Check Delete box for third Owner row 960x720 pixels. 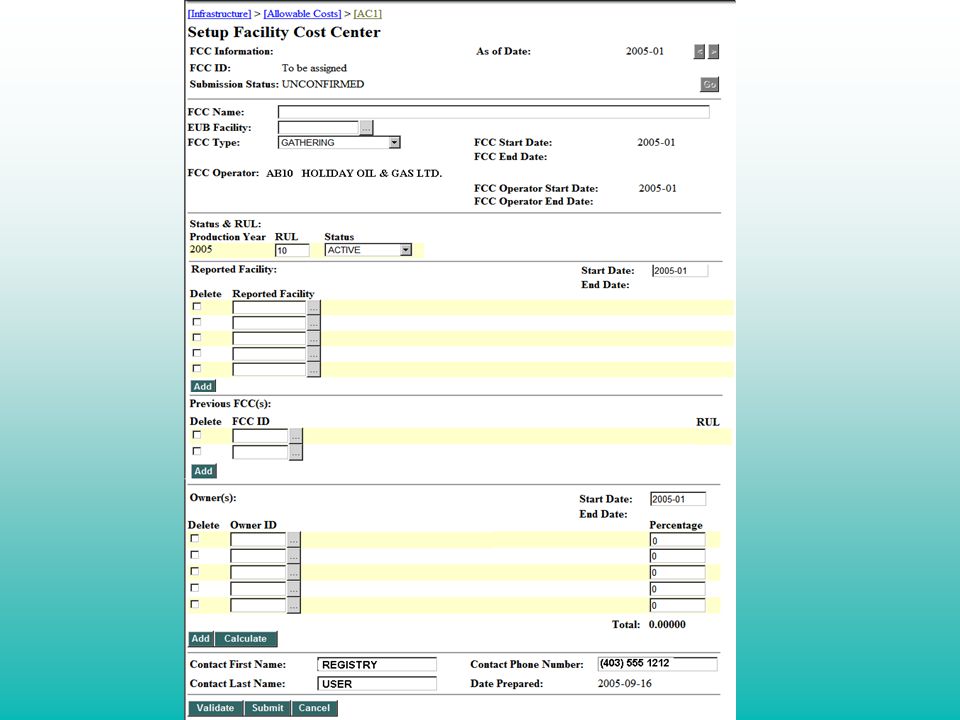coord(195,571)
